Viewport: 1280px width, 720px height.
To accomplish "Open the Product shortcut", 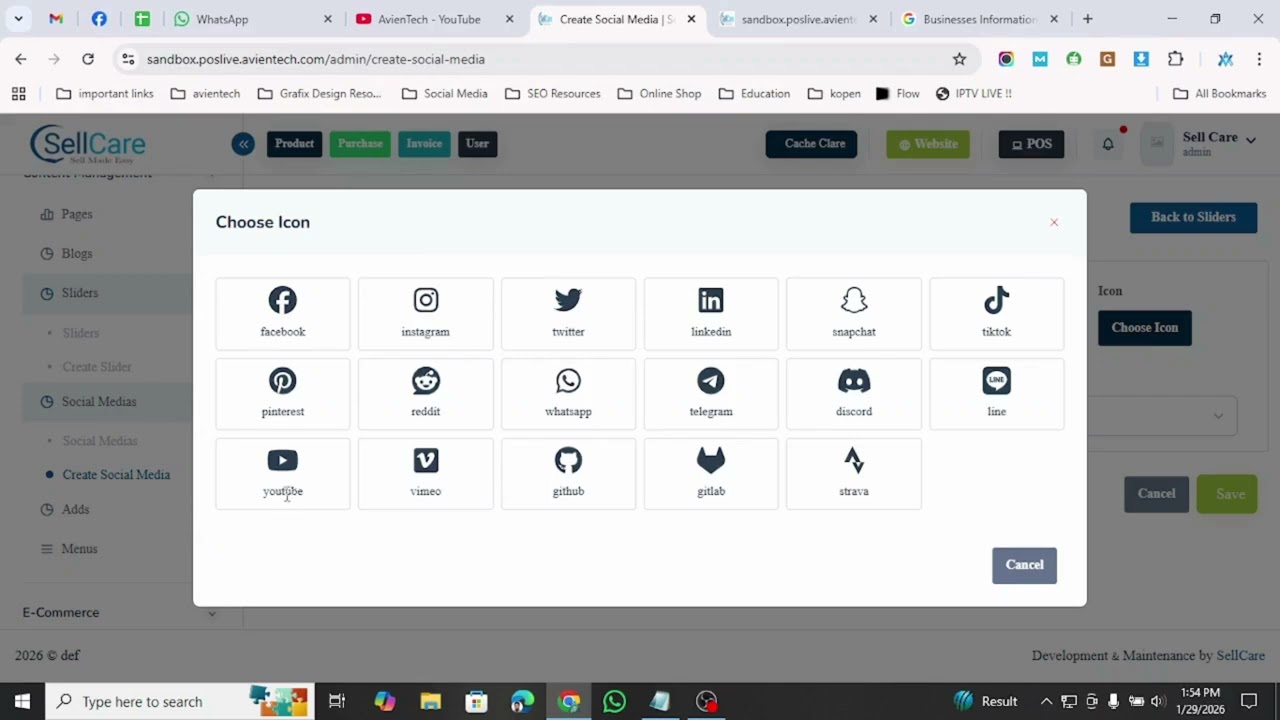I will click(x=294, y=144).
